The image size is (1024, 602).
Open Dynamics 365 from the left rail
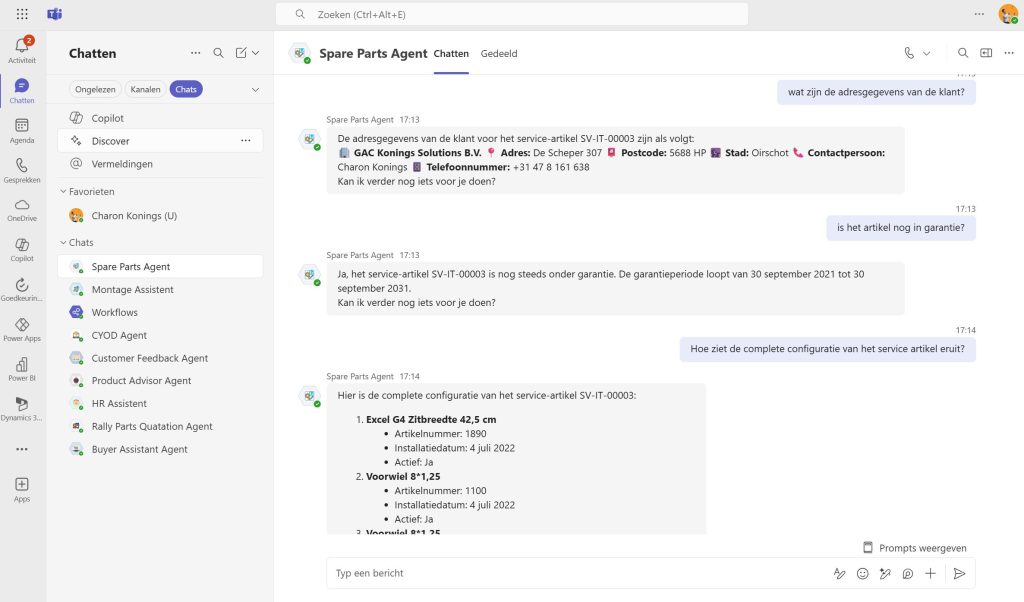coord(22,409)
